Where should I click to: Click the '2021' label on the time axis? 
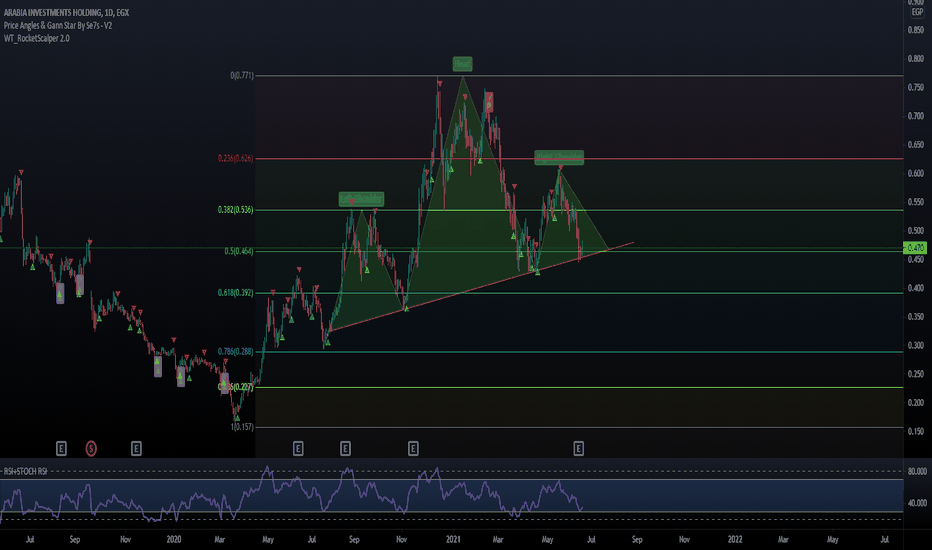click(453, 540)
